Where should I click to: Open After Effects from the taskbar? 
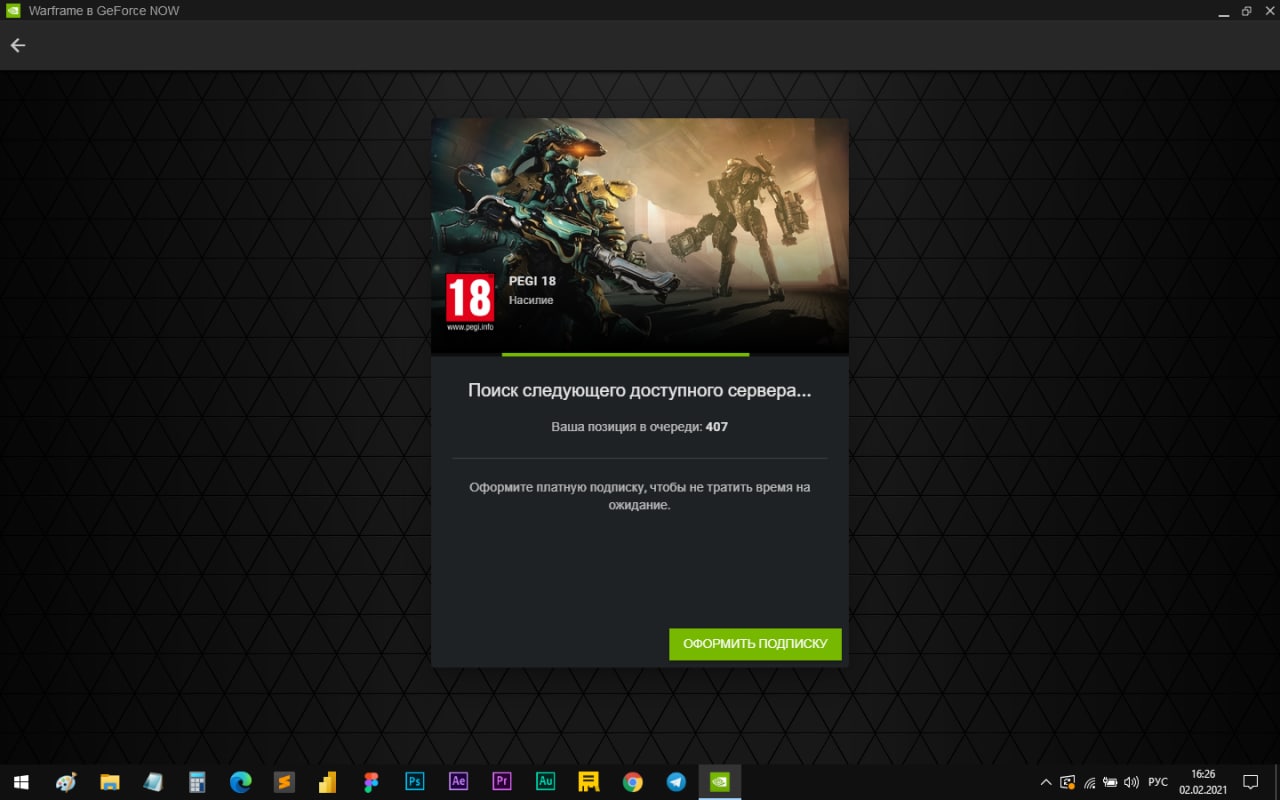458,782
